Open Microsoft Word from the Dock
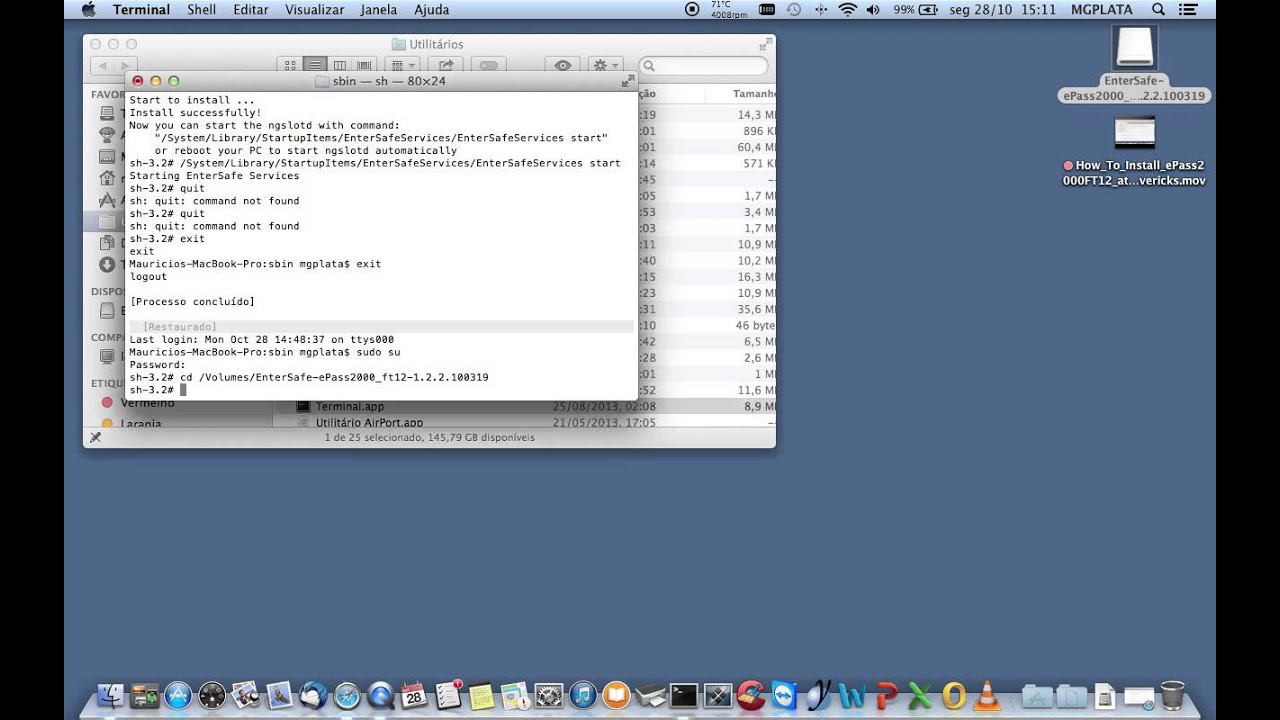1280x720 pixels. point(852,695)
